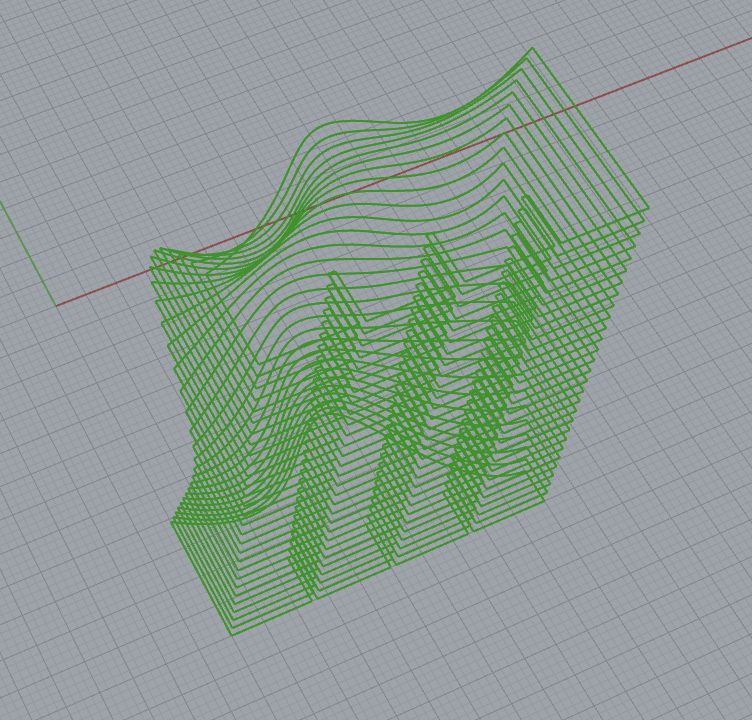Select the lower-right corner of the contour stack
Screen dimensions: 752x720
tap(545, 498)
